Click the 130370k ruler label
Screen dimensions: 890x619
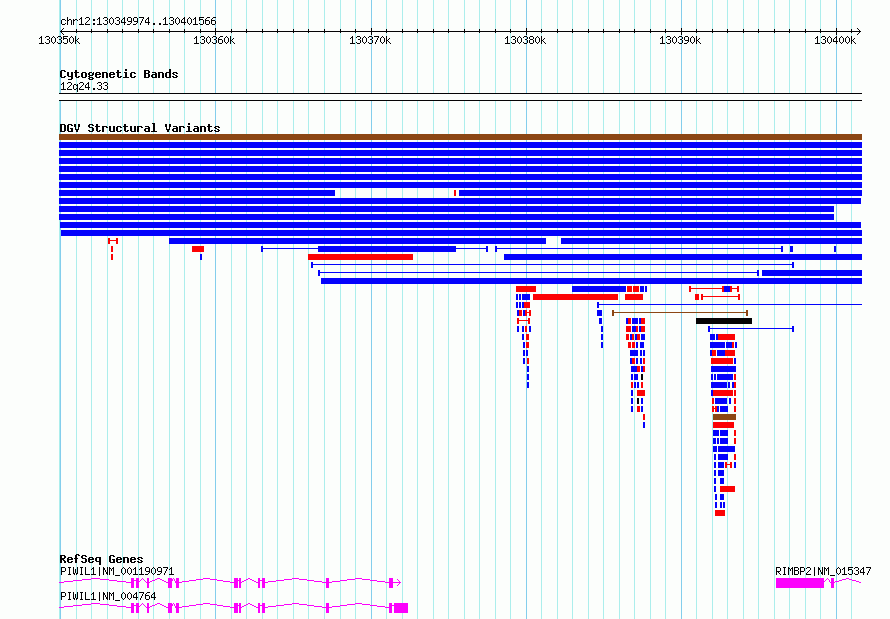click(x=370, y=40)
